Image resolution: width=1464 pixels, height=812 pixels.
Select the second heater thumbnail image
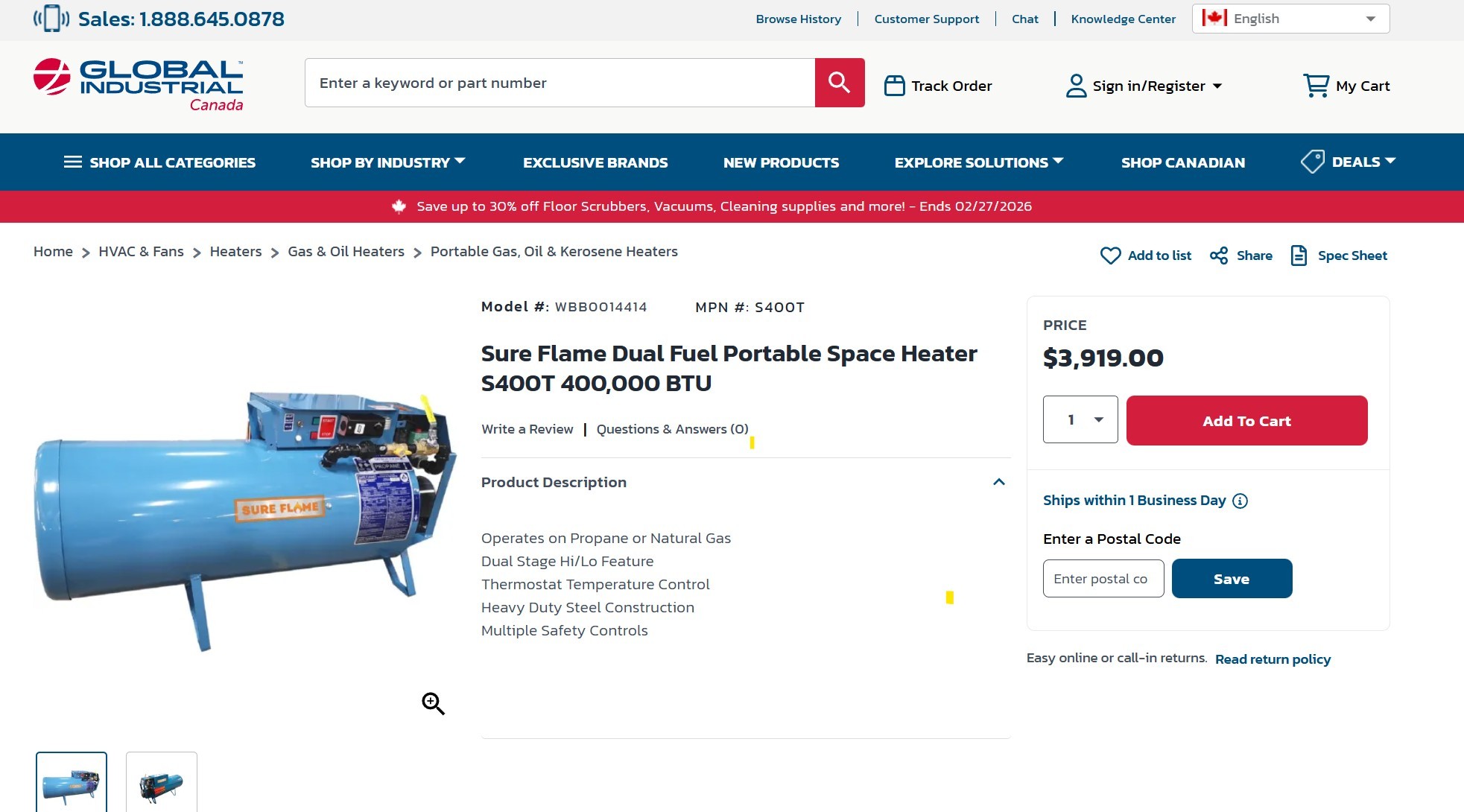162,782
